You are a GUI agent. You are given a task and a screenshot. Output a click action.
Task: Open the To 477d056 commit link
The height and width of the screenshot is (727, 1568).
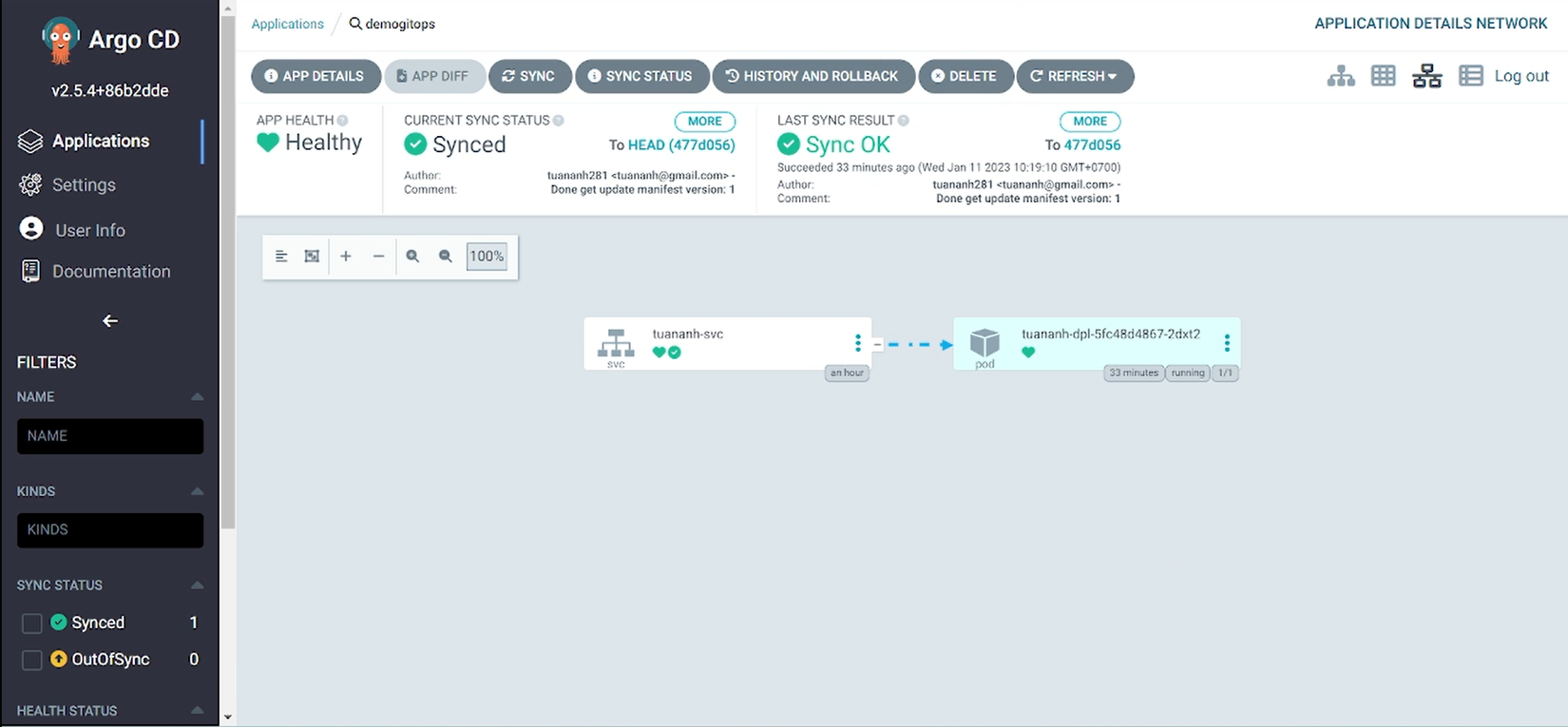[1092, 145]
